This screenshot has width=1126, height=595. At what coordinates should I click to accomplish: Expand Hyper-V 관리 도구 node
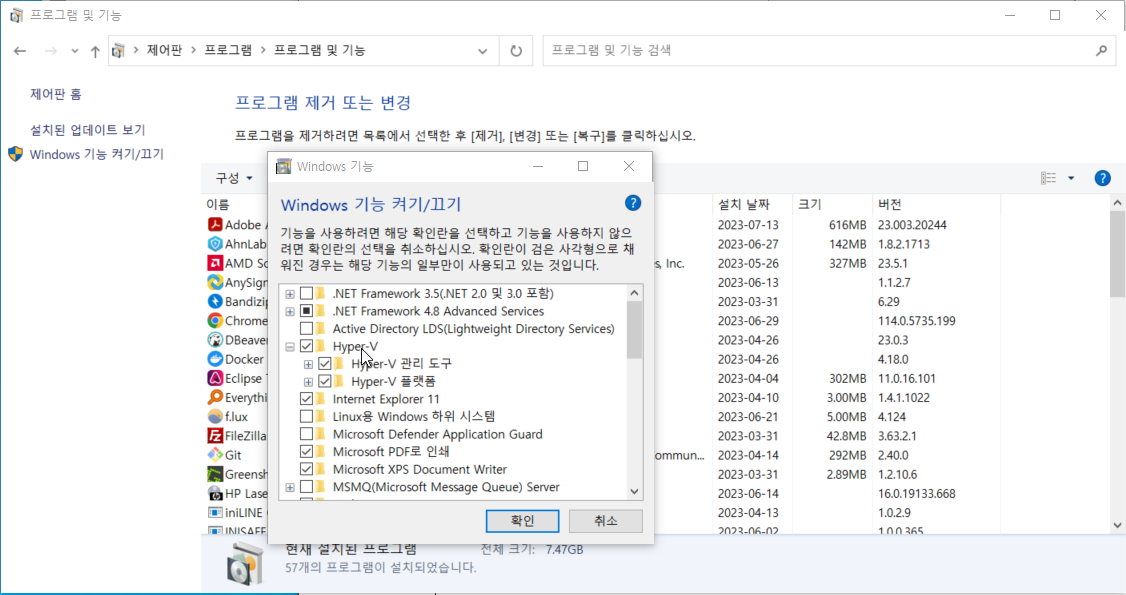[x=308, y=365]
